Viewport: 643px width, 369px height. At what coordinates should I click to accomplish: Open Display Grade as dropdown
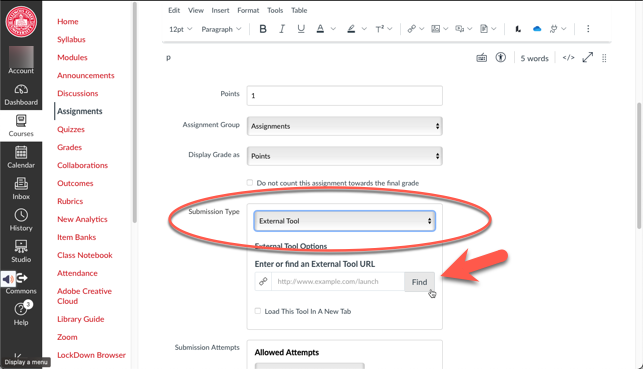(344, 156)
